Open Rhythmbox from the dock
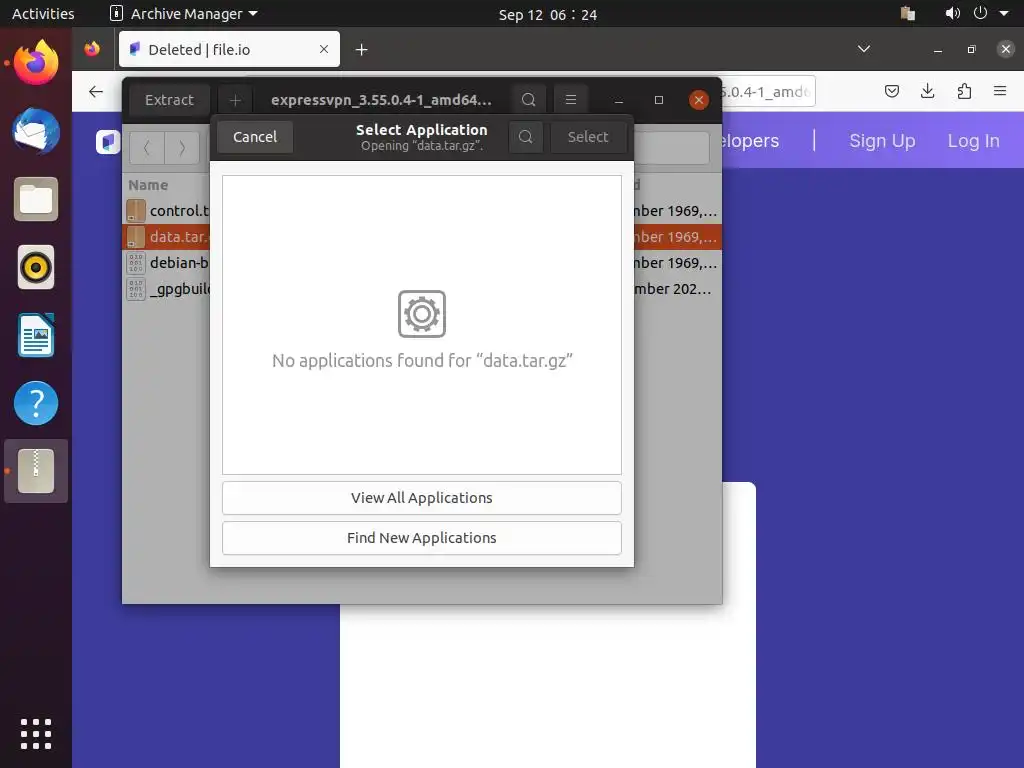The image size is (1024, 768). (x=36, y=267)
